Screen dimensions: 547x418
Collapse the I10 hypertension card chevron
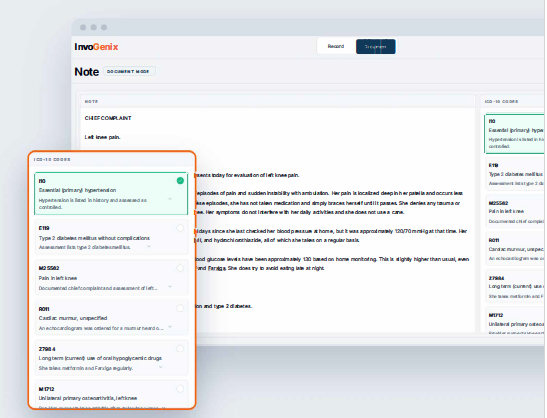pyautogui.click(x=170, y=199)
